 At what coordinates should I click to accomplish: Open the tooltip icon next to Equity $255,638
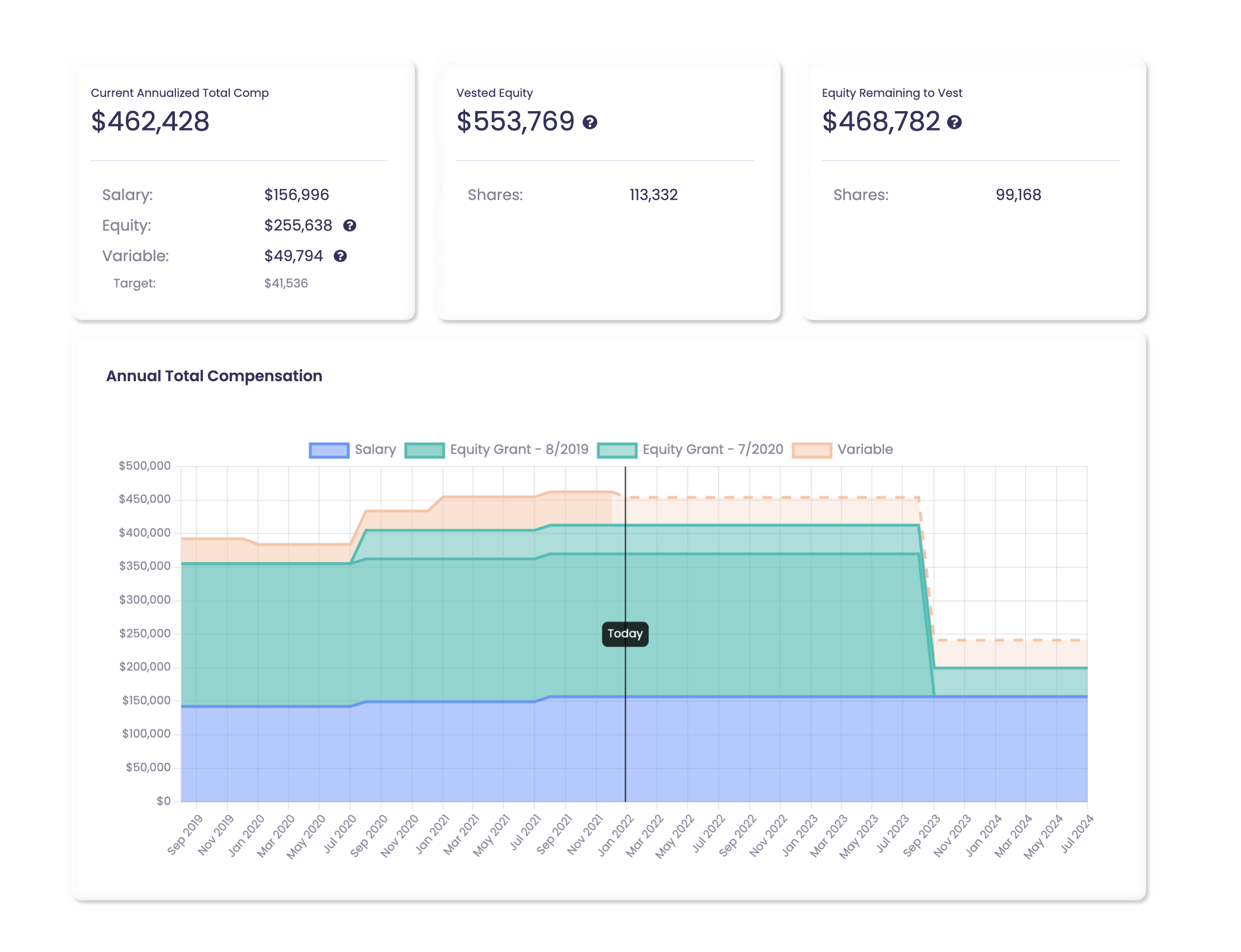[350, 225]
